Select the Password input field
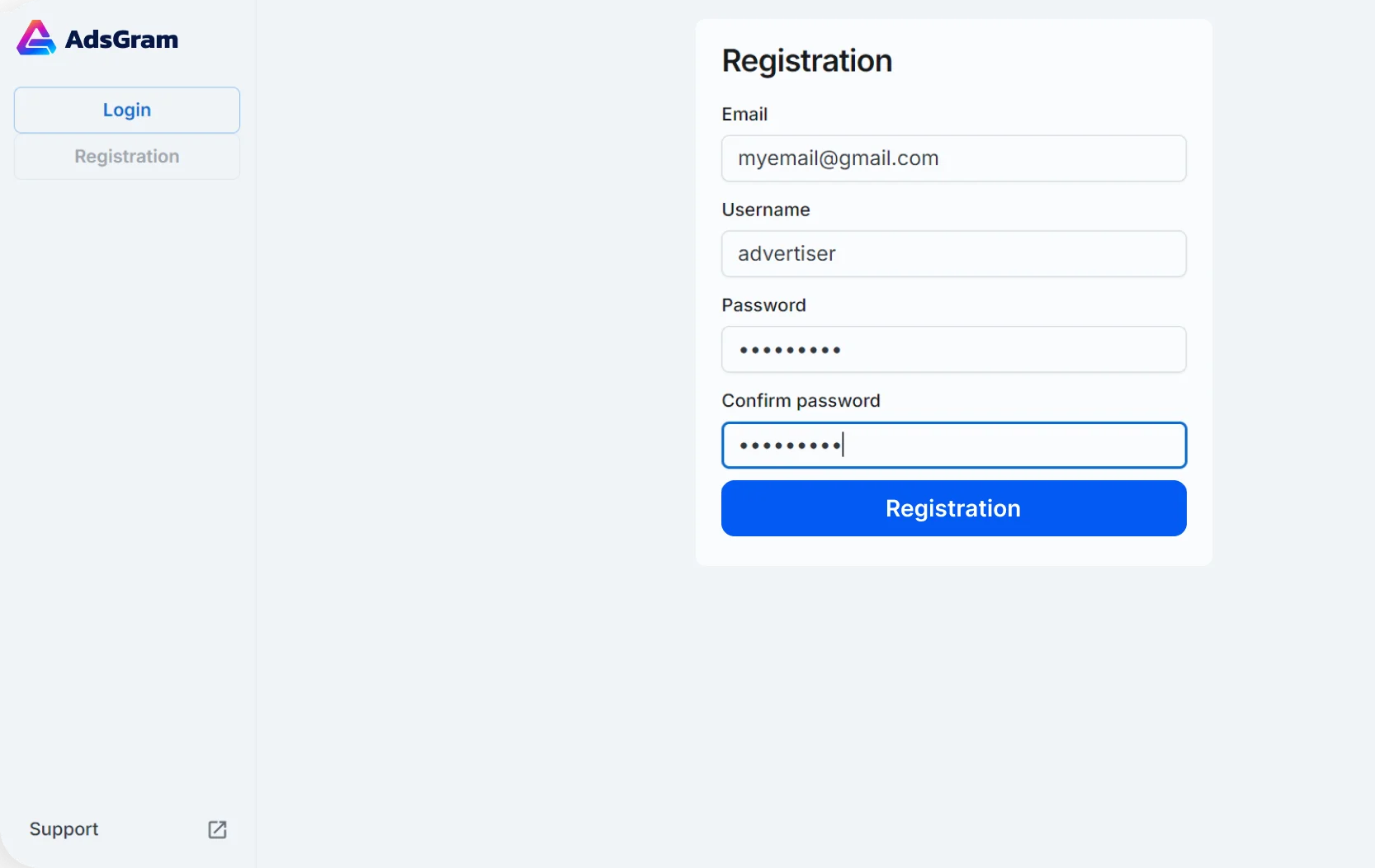This screenshot has width=1375, height=868. pyautogui.click(x=954, y=349)
